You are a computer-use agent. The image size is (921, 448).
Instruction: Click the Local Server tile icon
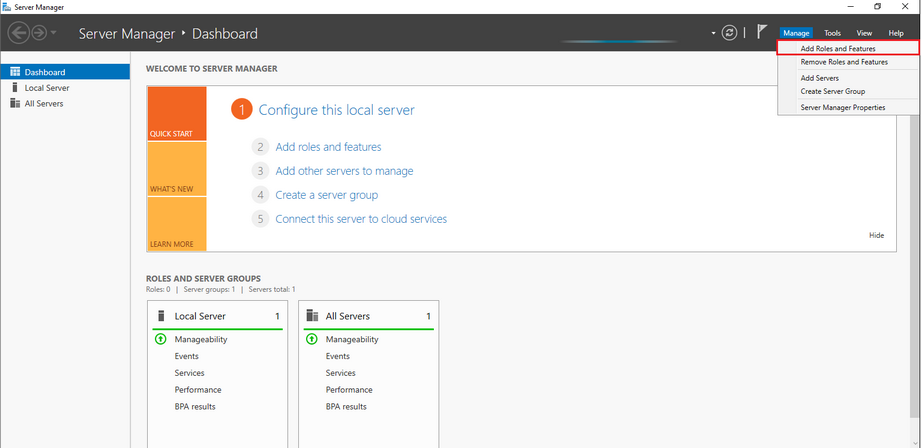(160, 316)
